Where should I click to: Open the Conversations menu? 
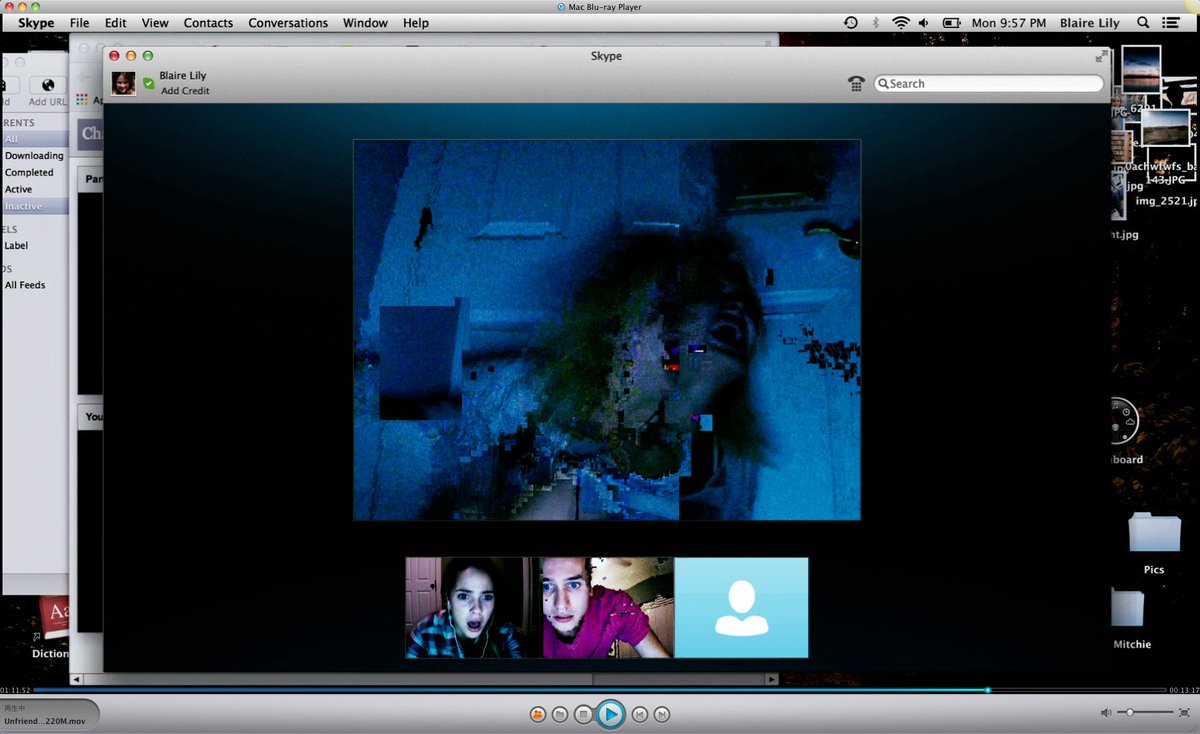(x=288, y=23)
